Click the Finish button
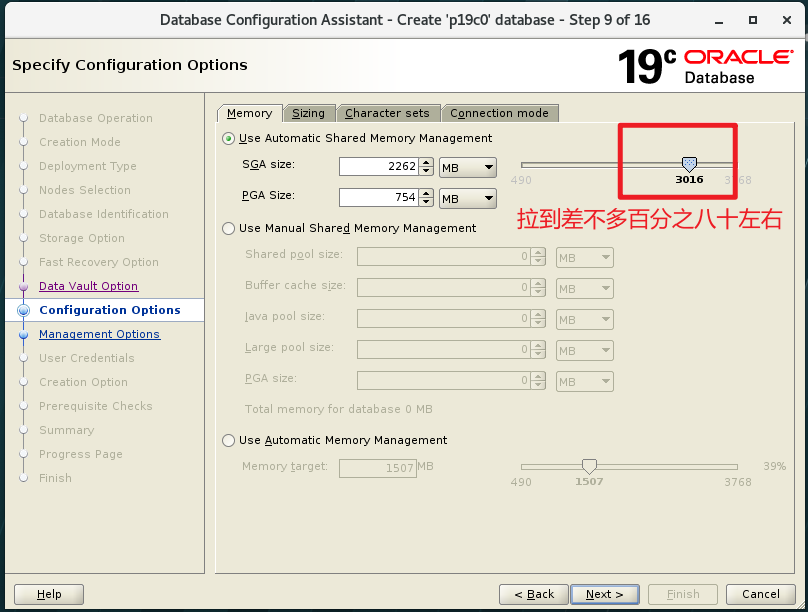 683,594
